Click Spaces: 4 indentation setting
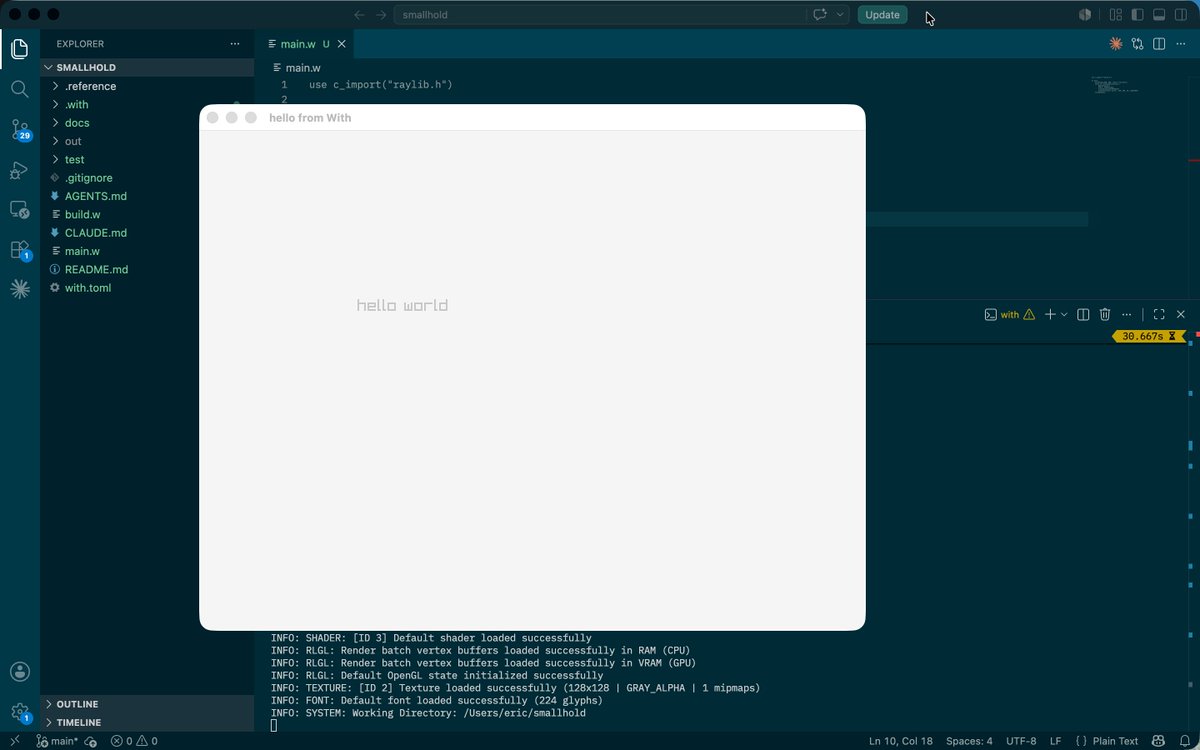The width and height of the screenshot is (1200, 750). [970, 741]
